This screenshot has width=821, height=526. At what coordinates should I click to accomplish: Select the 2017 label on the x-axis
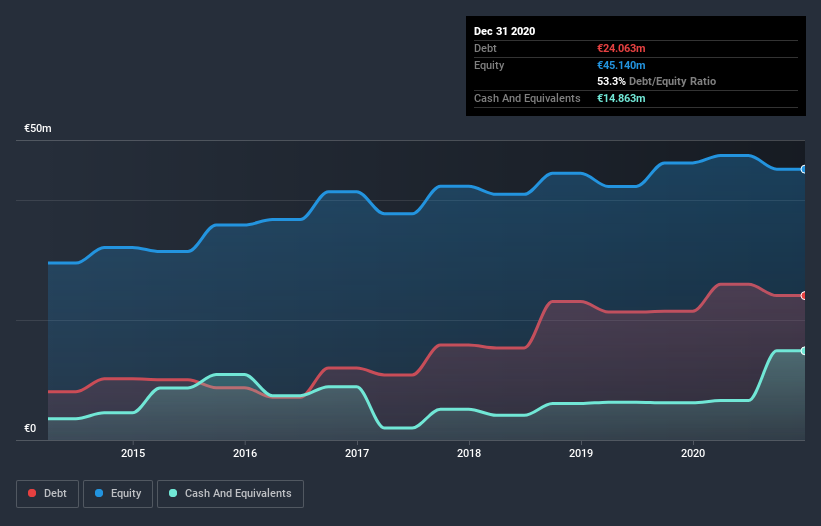[357, 453]
